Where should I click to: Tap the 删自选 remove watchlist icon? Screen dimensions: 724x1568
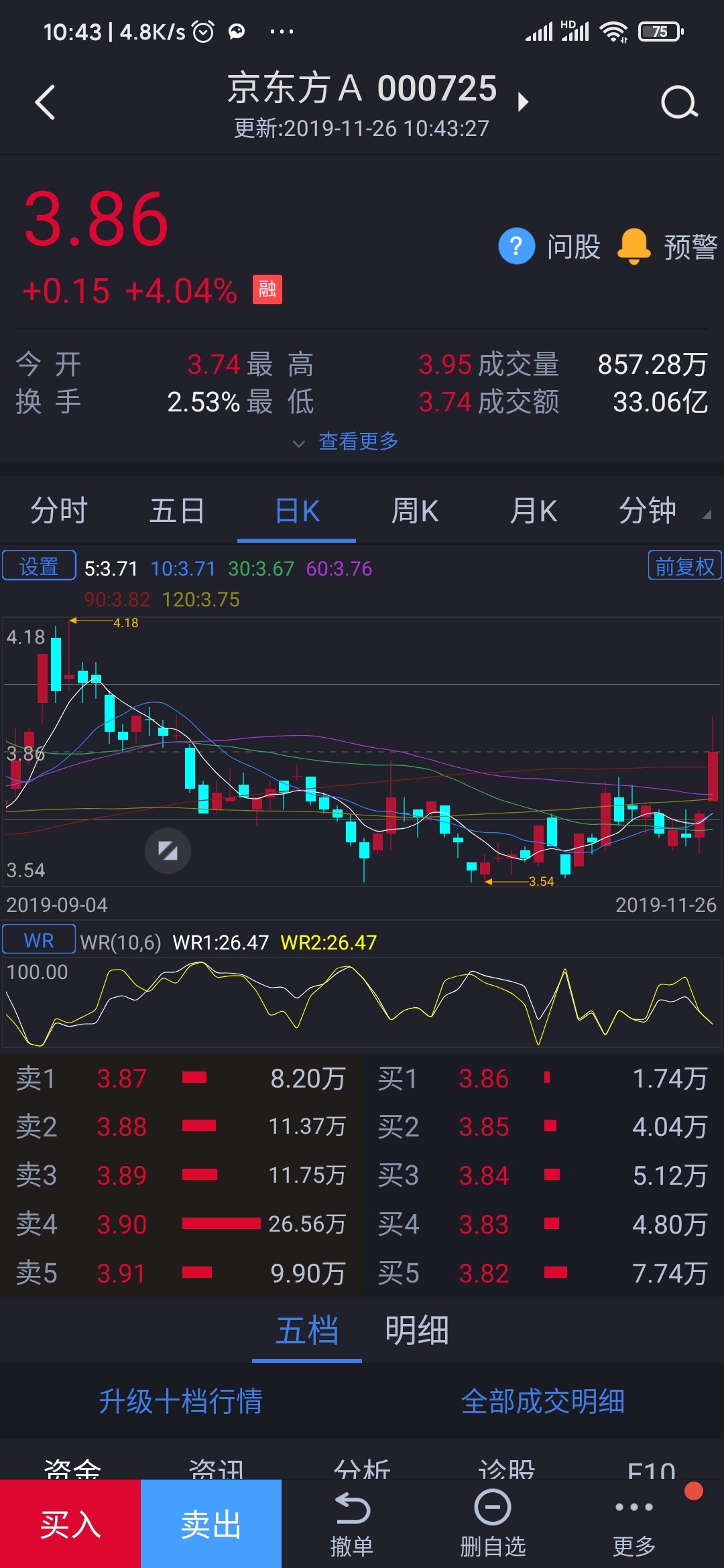pos(493,1524)
